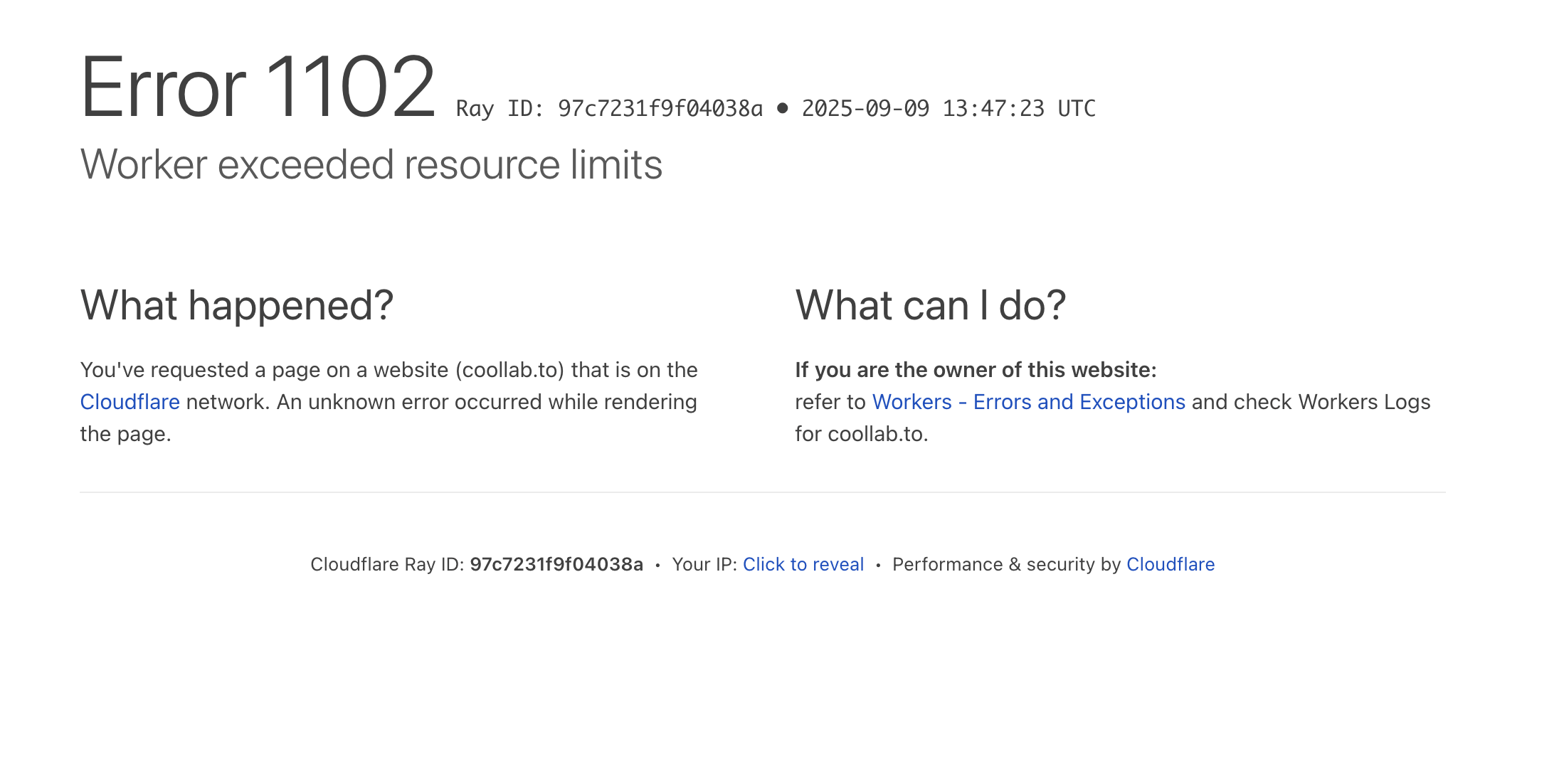Click the 13:47:23 UTC timestamp
Image resolution: width=1564 pixels, height=784 pixels.
pyautogui.click(x=1018, y=109)
